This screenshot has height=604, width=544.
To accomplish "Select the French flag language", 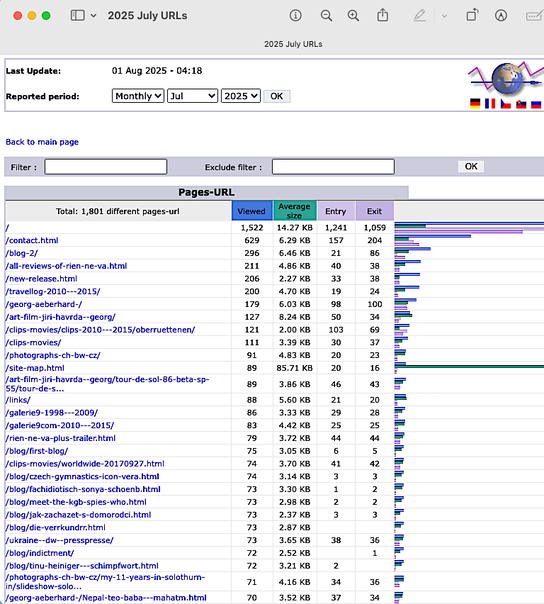I will coord(490,104).
